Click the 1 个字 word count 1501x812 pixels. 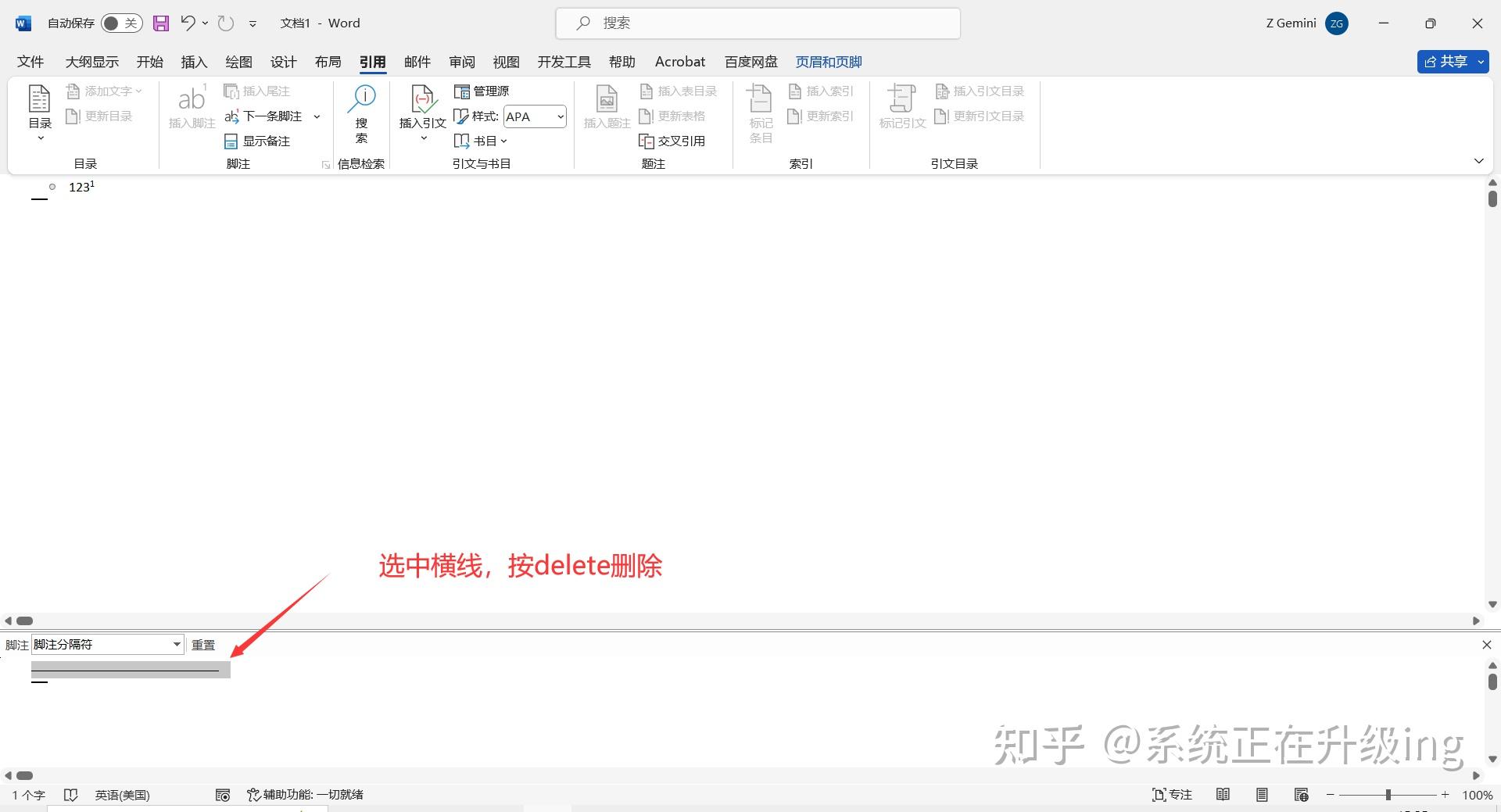point(29,794)
